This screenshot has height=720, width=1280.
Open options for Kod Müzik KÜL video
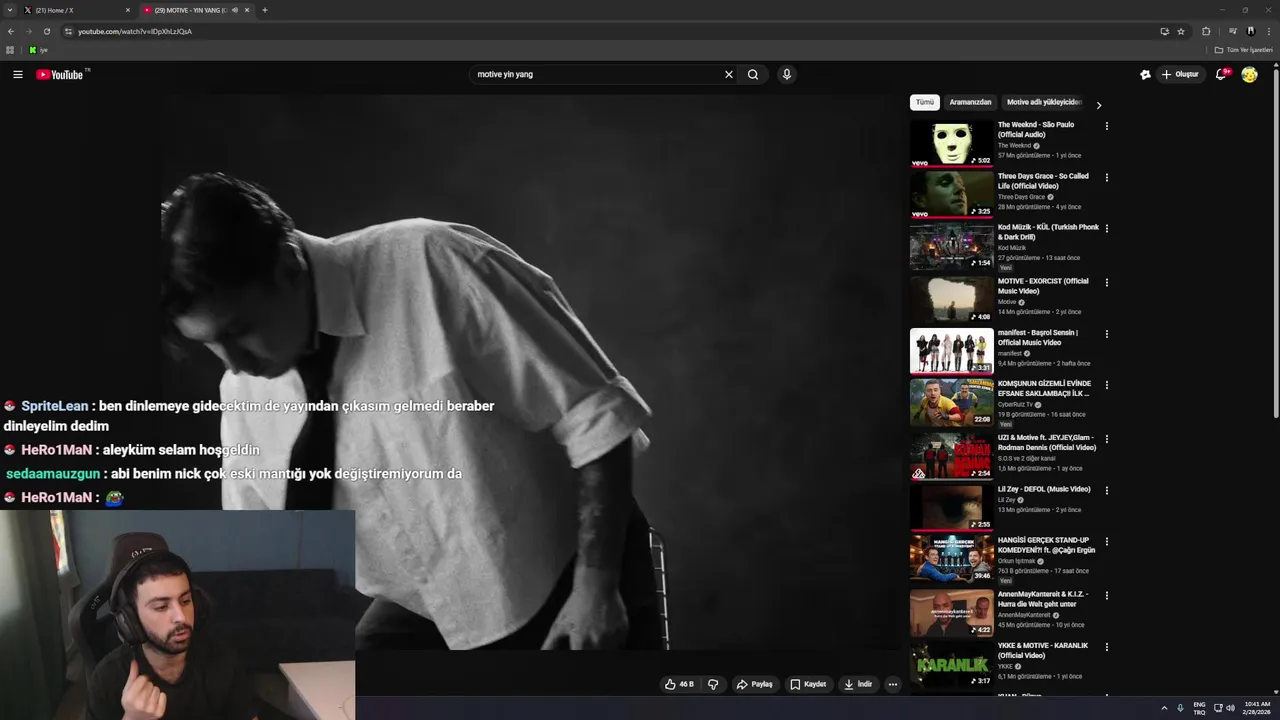pos(1106,228)
